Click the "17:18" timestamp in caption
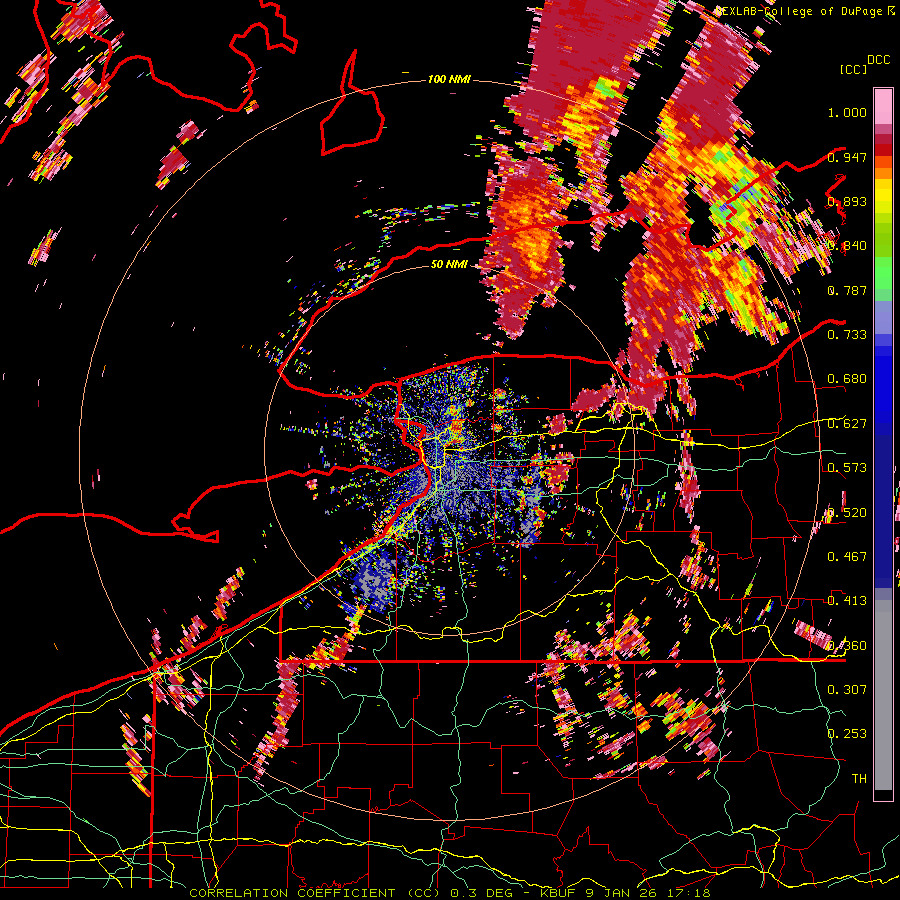 pos(691,893)
